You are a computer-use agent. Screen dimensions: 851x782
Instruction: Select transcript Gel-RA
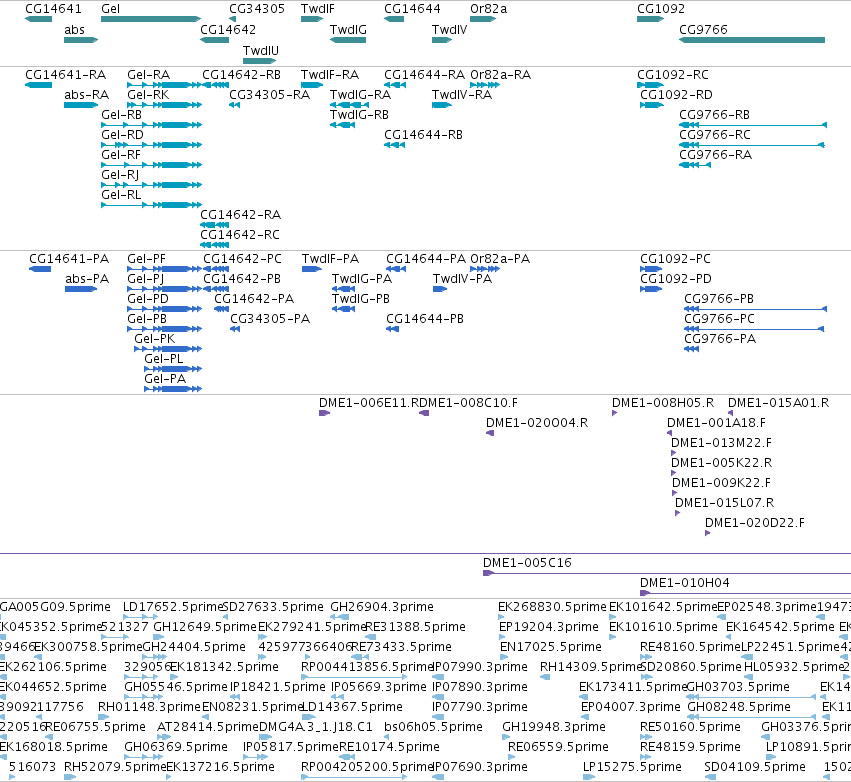click(x=149, y=74)
